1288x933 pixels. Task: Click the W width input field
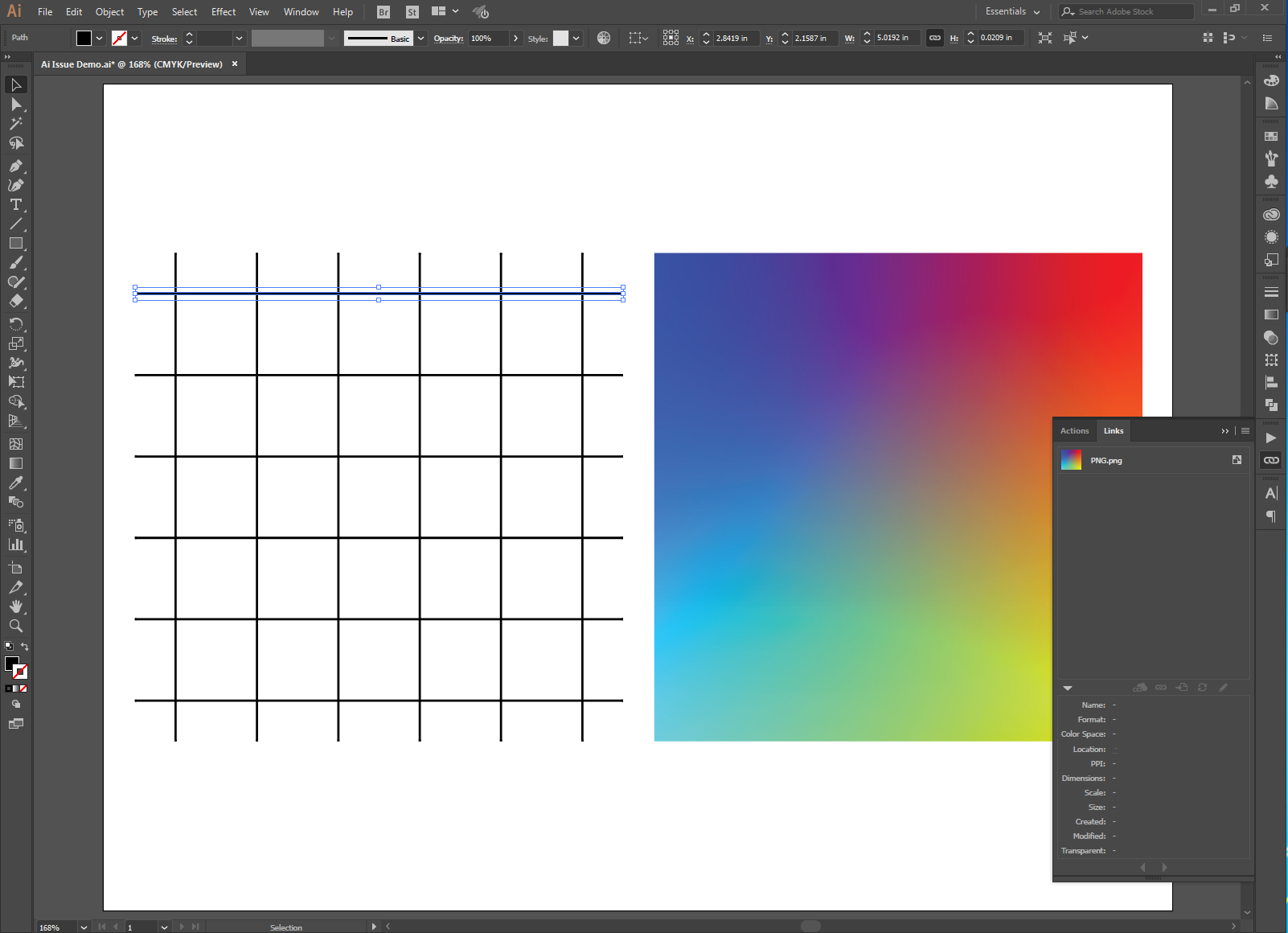(896, 38)
